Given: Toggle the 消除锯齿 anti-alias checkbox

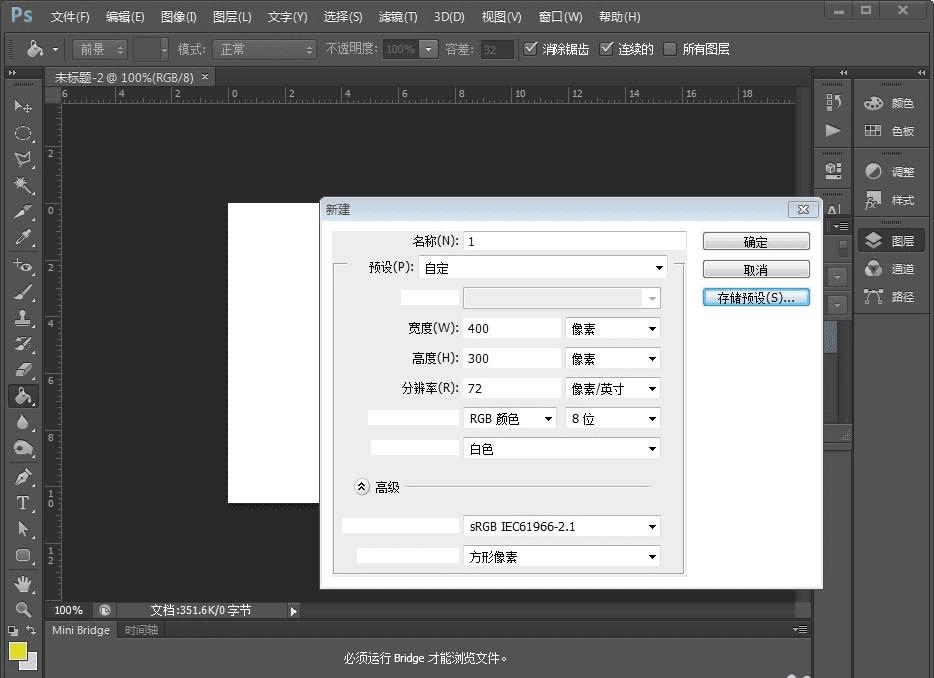Looking at the screenshot, I should tap(531, 49).
